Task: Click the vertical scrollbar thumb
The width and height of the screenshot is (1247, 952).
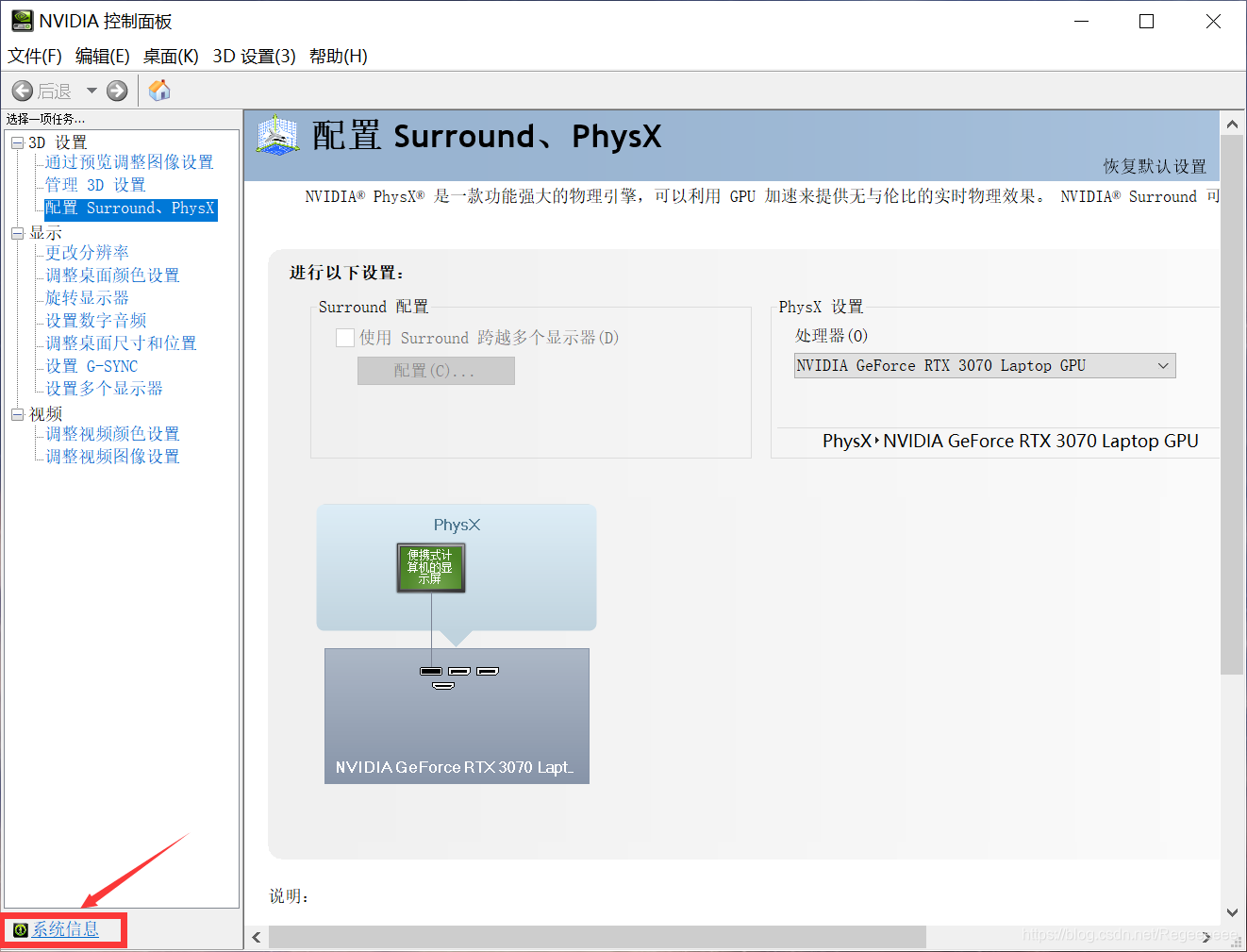Action: [x=1232, y=404]
